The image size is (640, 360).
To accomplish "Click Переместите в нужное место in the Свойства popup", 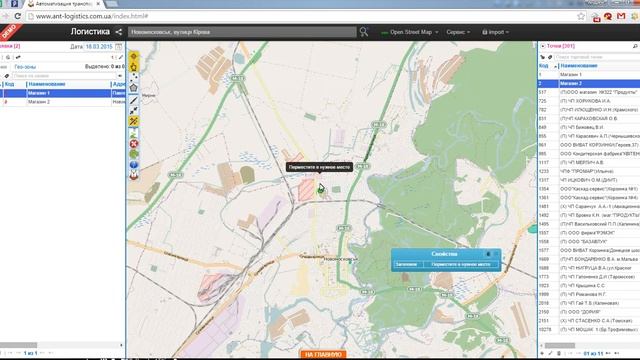I will 461,264.
